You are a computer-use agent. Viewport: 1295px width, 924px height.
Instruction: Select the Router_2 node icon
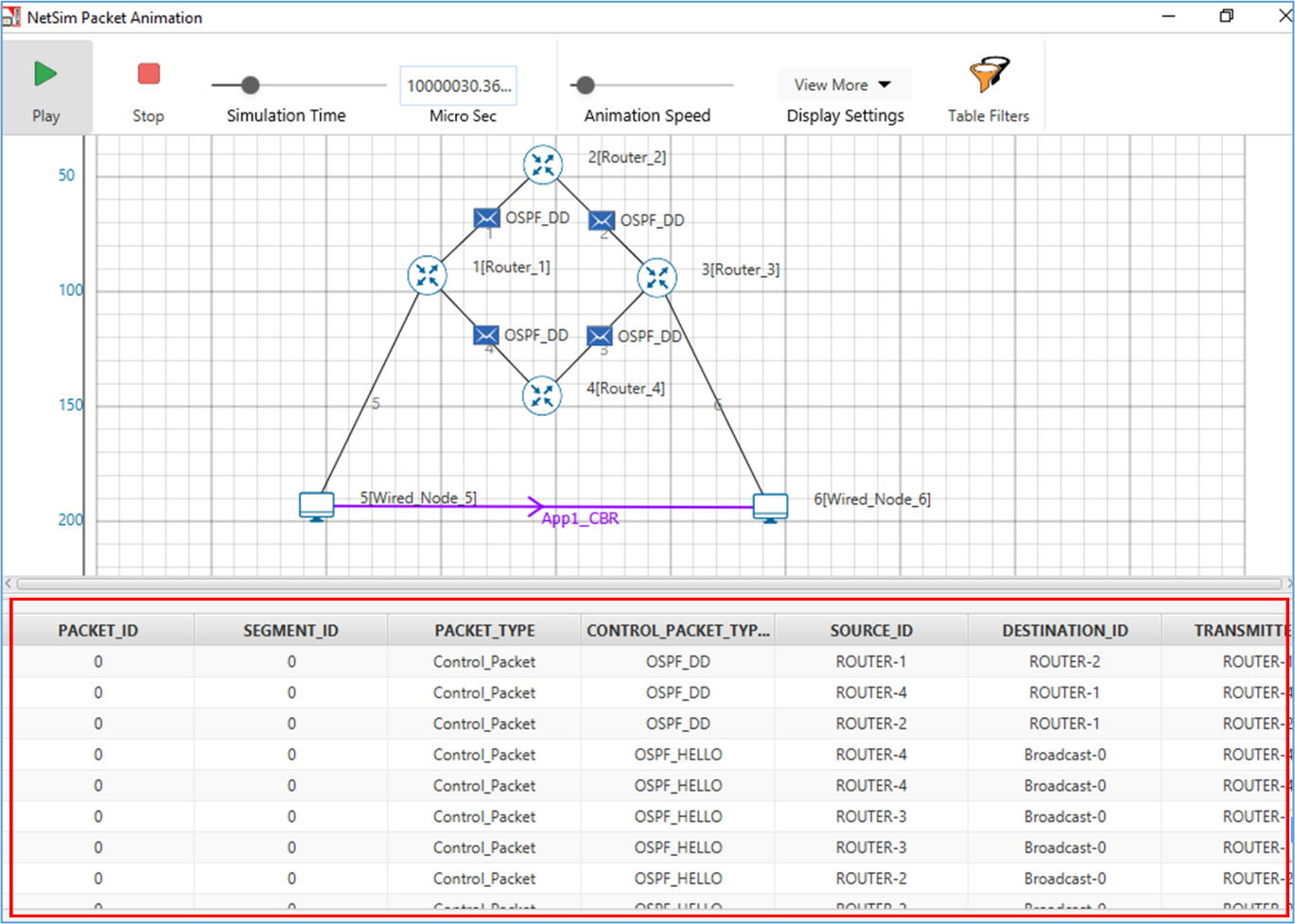click(x=543, y=165)
